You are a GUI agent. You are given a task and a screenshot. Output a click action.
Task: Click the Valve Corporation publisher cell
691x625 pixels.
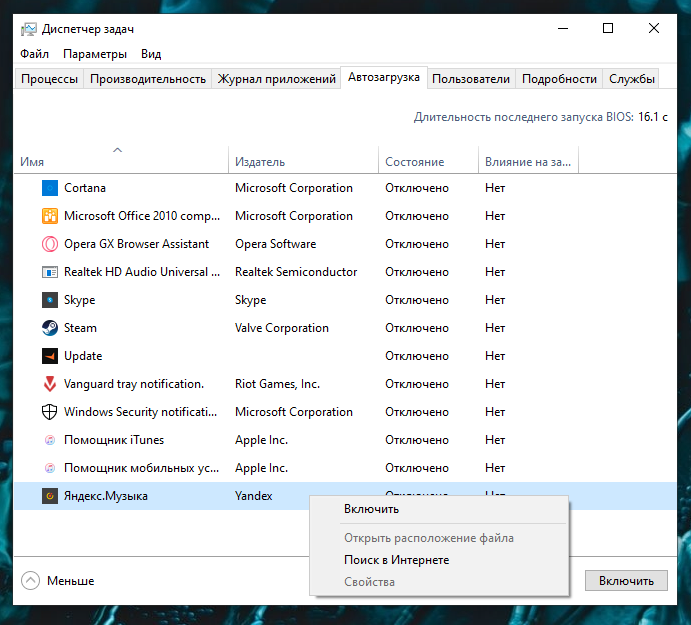282,328
